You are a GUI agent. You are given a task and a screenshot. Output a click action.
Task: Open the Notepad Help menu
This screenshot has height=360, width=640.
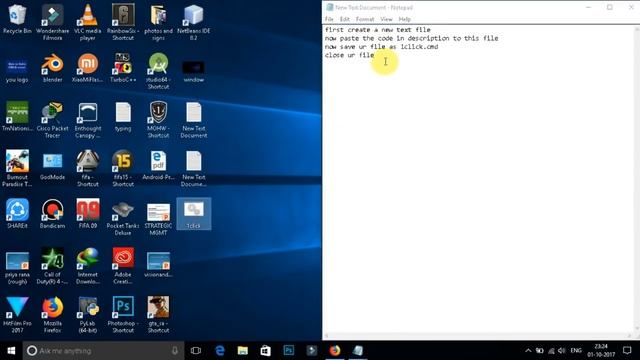pyautogui.click(x=404, y=19)
